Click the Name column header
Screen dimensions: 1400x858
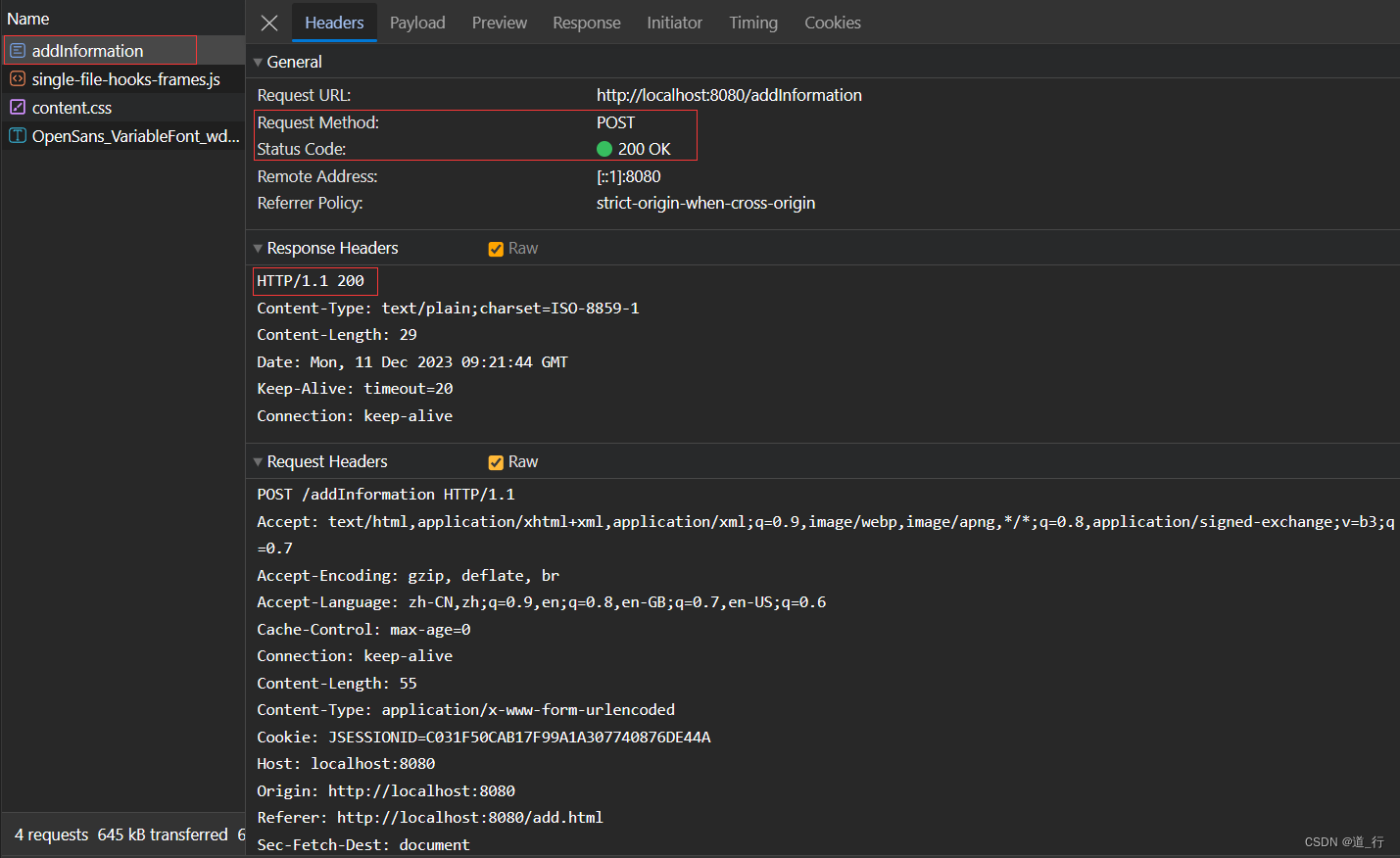[28, 19]
